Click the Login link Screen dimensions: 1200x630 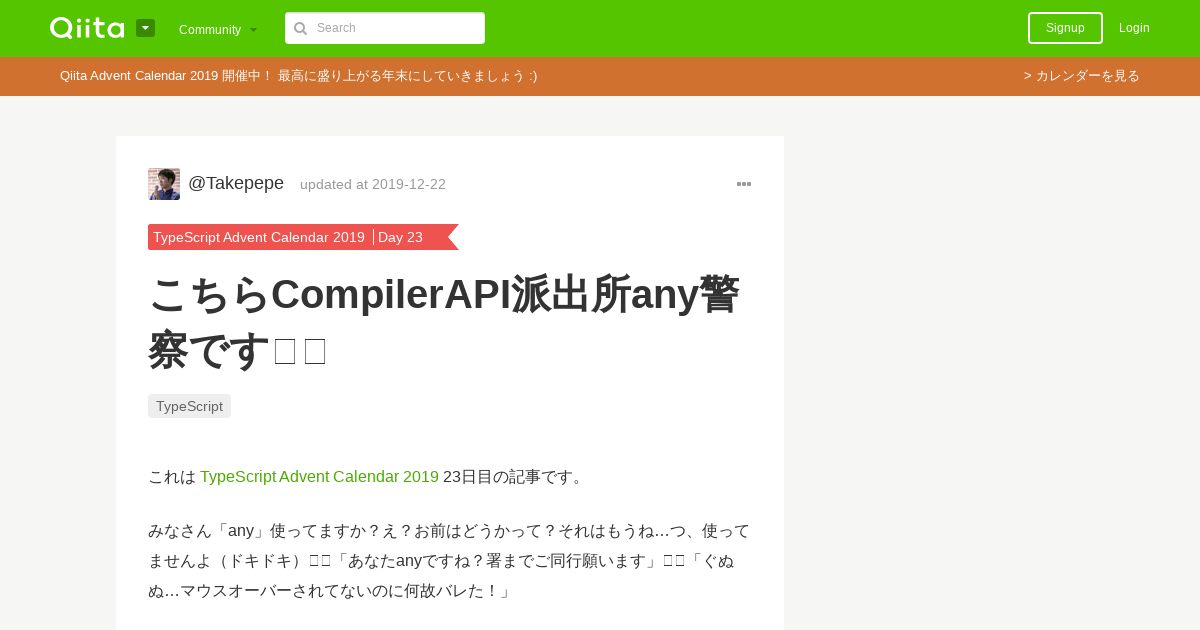pyautogui.click(x=1134, y=28)
